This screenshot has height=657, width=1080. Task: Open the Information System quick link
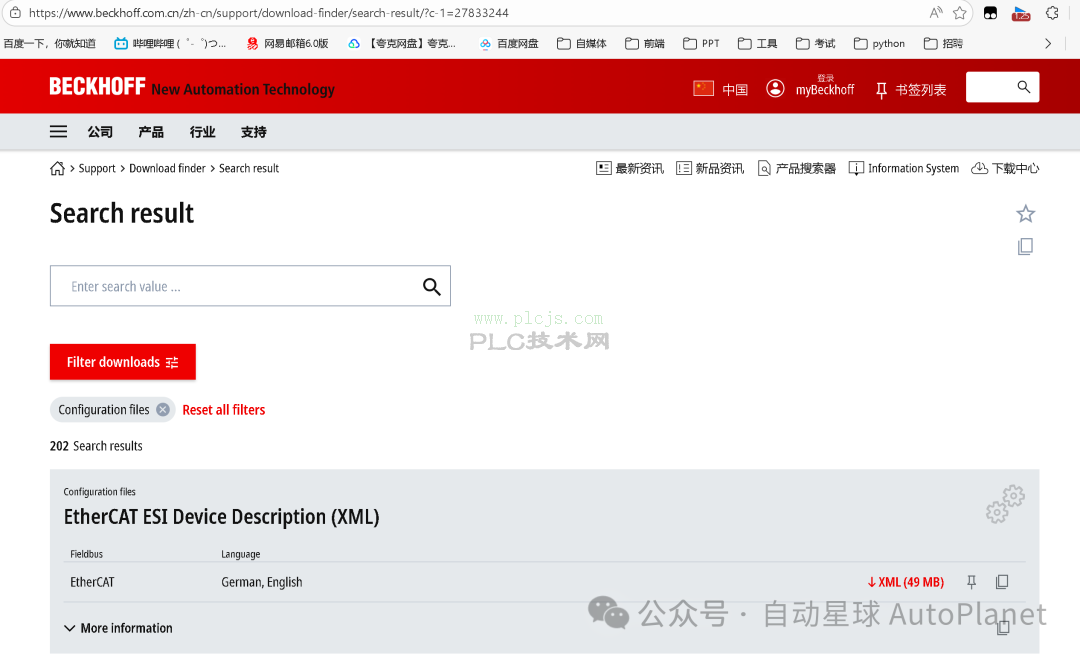[904, 168]
